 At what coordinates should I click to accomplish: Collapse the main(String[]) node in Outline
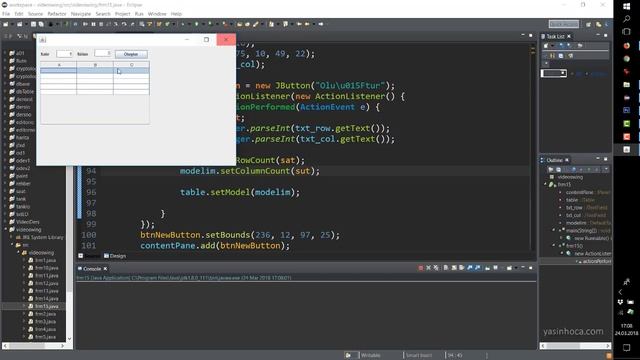[x=553, y=231]
